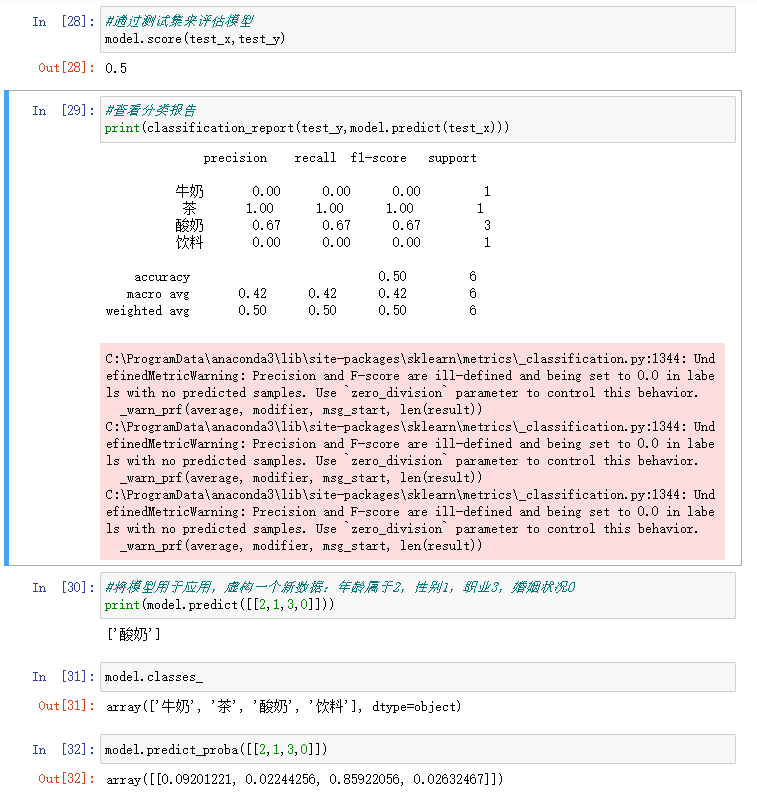
Task: Click the 'recall' column header in report
Action: (x=315, y=158)
